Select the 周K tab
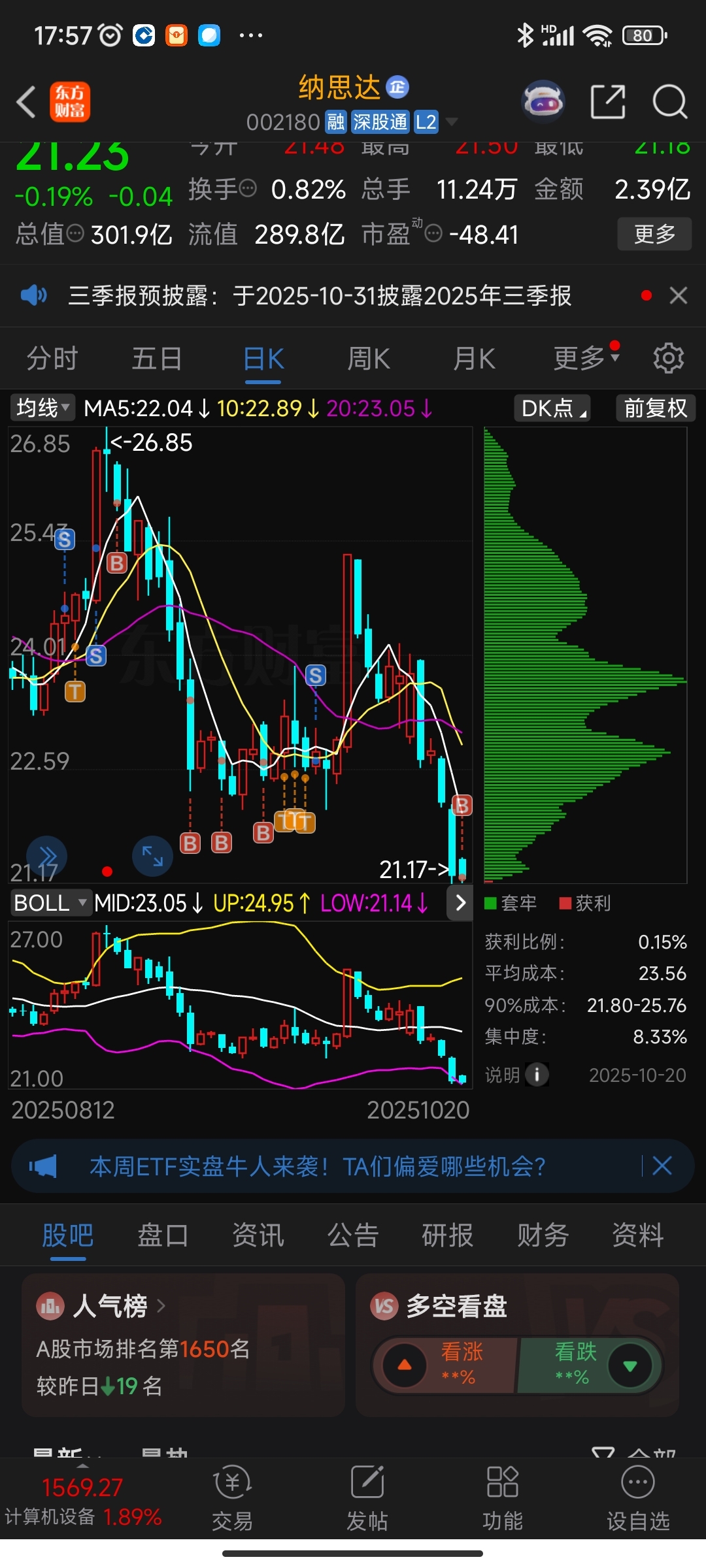The width and height of the screenshot is (706, 1568). point(369,359)
